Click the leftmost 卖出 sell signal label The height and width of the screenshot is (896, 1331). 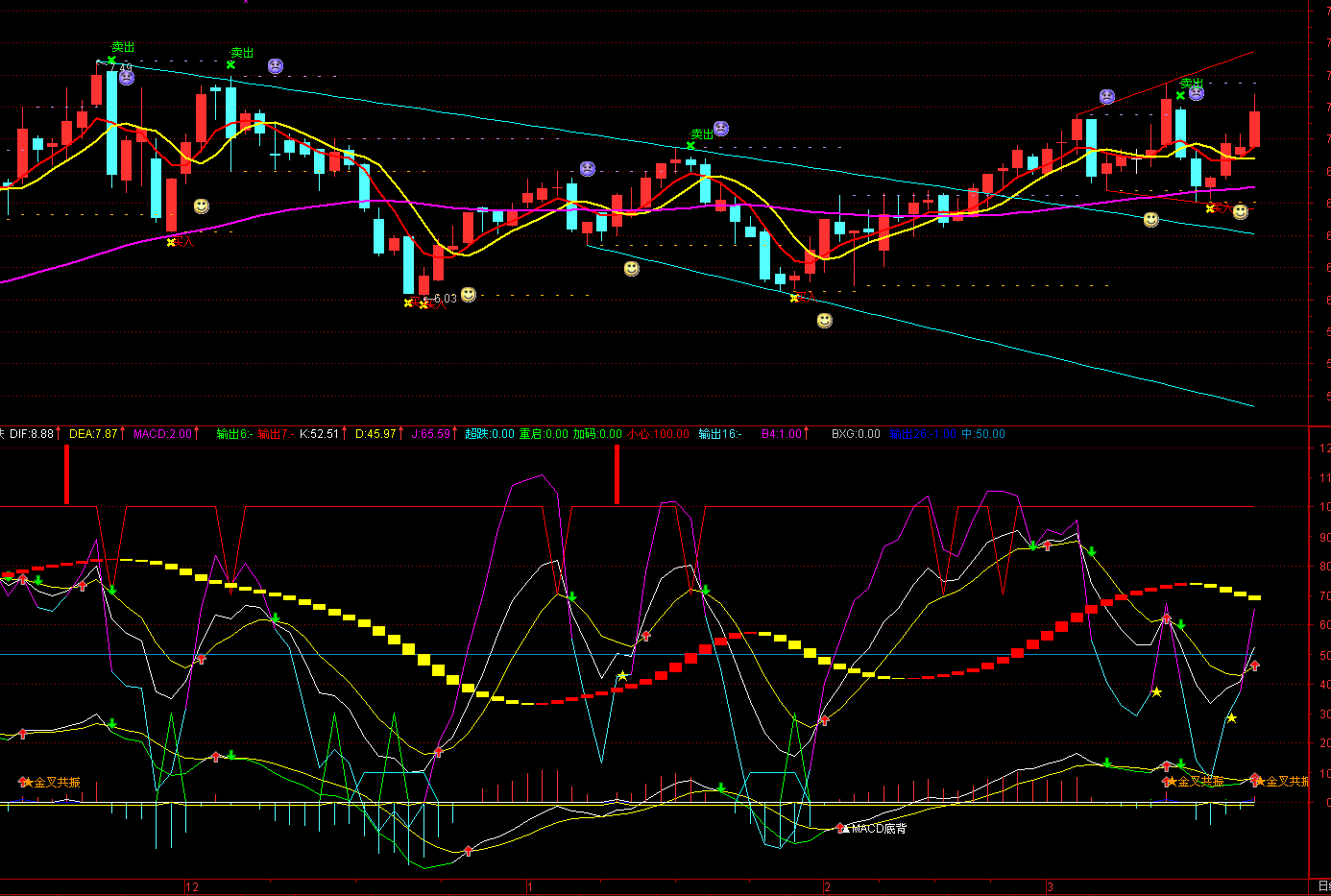pyautogui.click(x=123, y=47)
